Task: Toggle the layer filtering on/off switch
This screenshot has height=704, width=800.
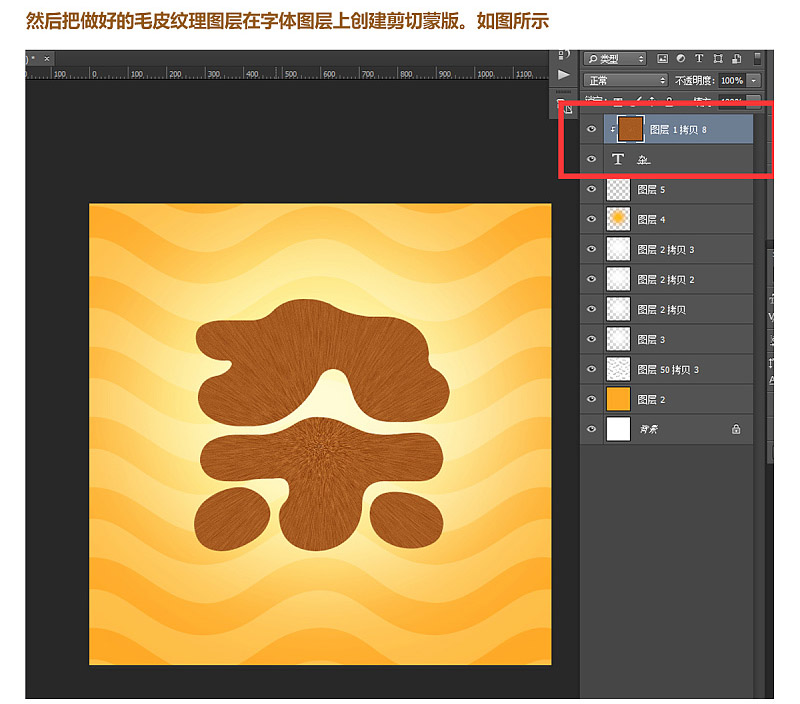Action: [x=757, y=59]
